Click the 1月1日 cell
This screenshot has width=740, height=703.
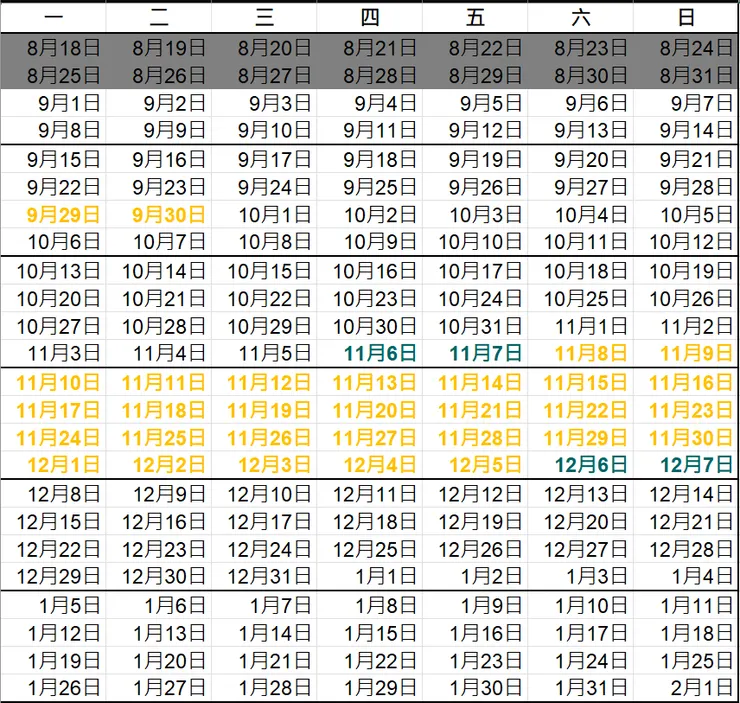[370, 576]
